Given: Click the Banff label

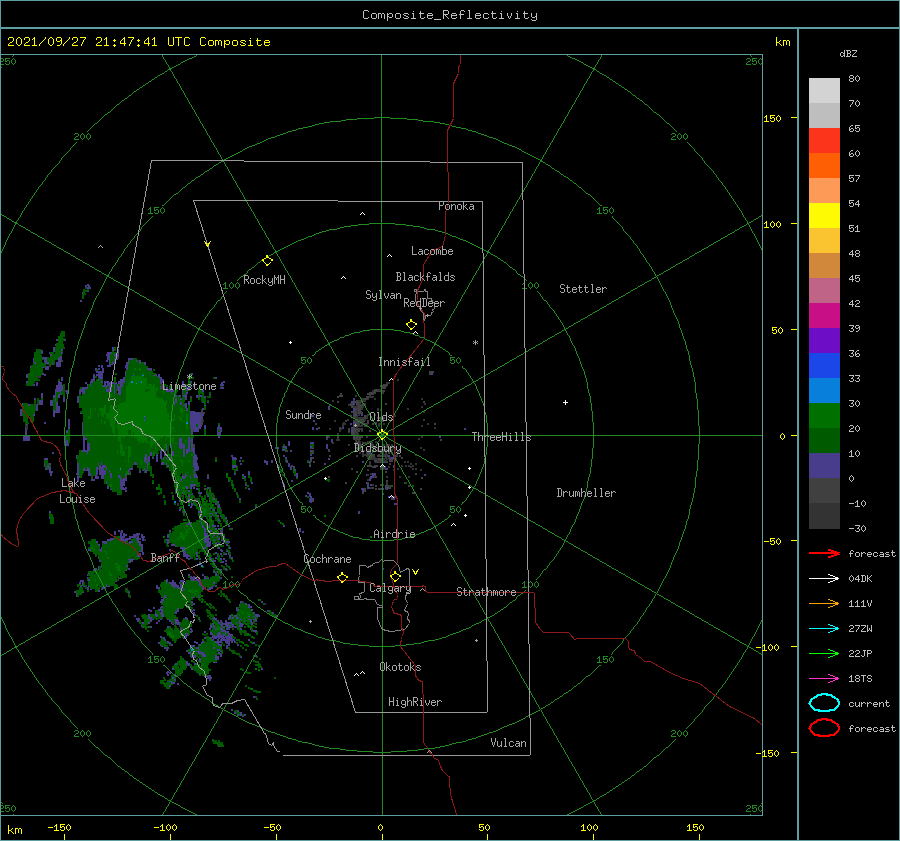Looking at the screenshot, I should tap(165, 557).
